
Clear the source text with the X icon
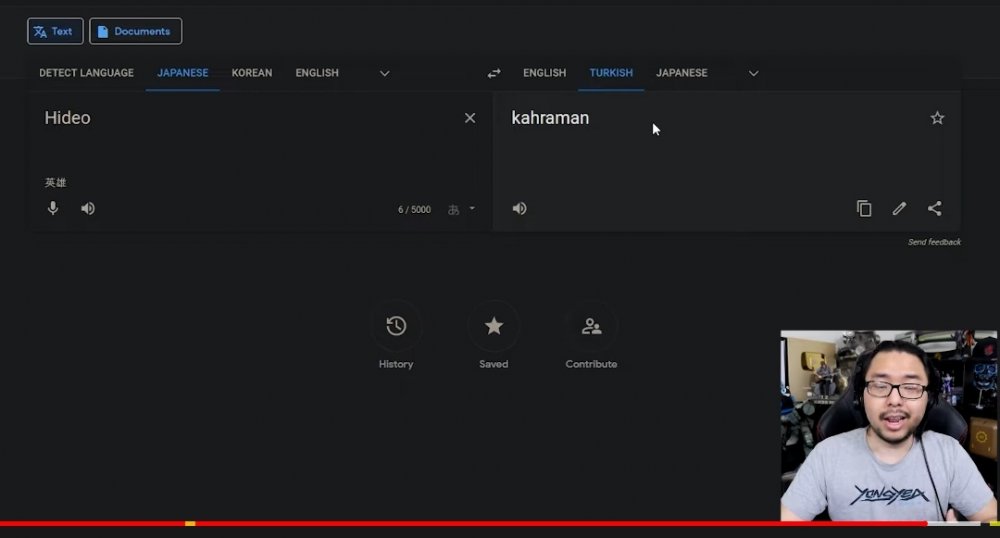click(470, 118)
